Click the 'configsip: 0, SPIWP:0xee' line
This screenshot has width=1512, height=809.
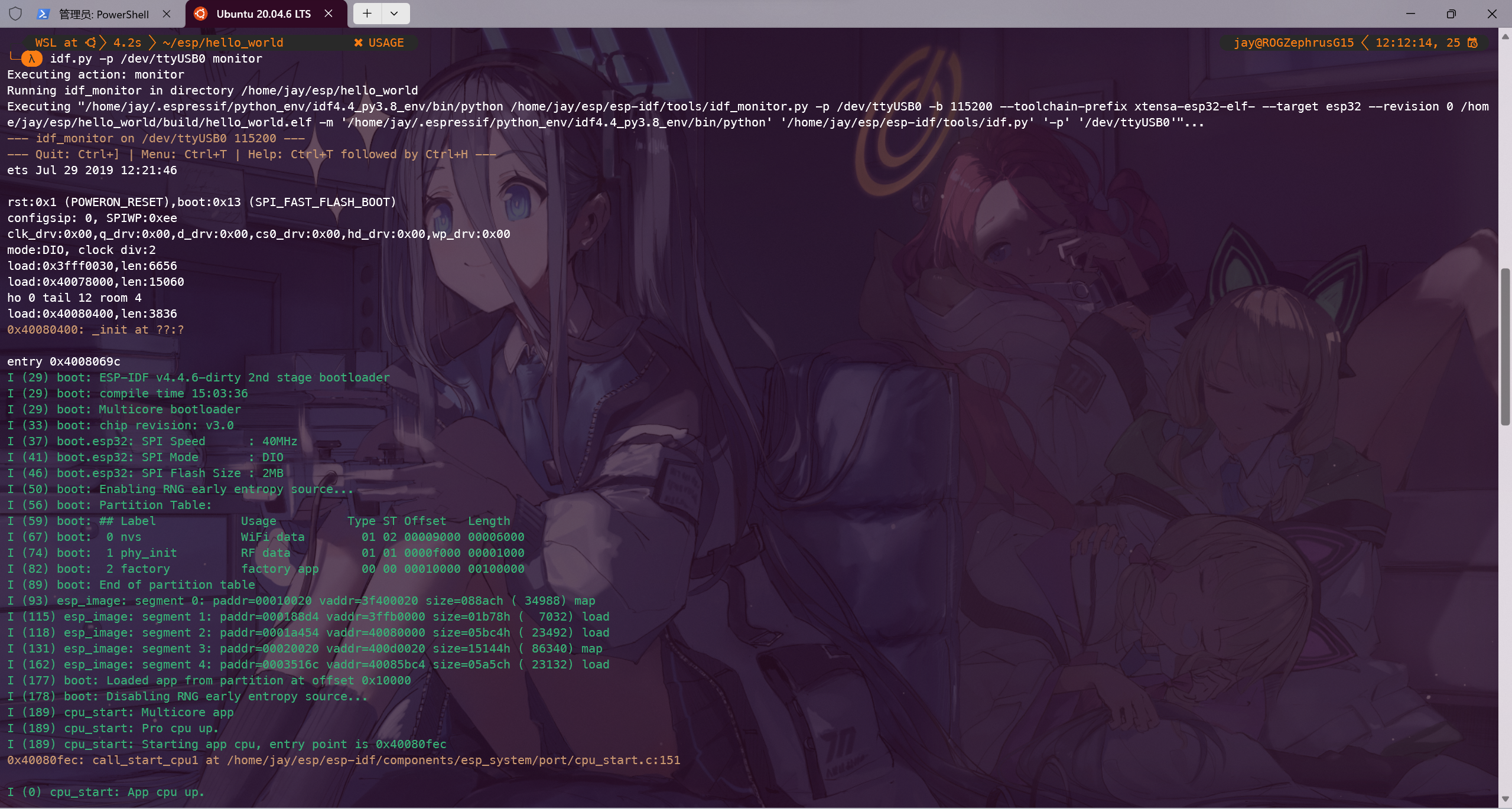click(x=92, y=218)
